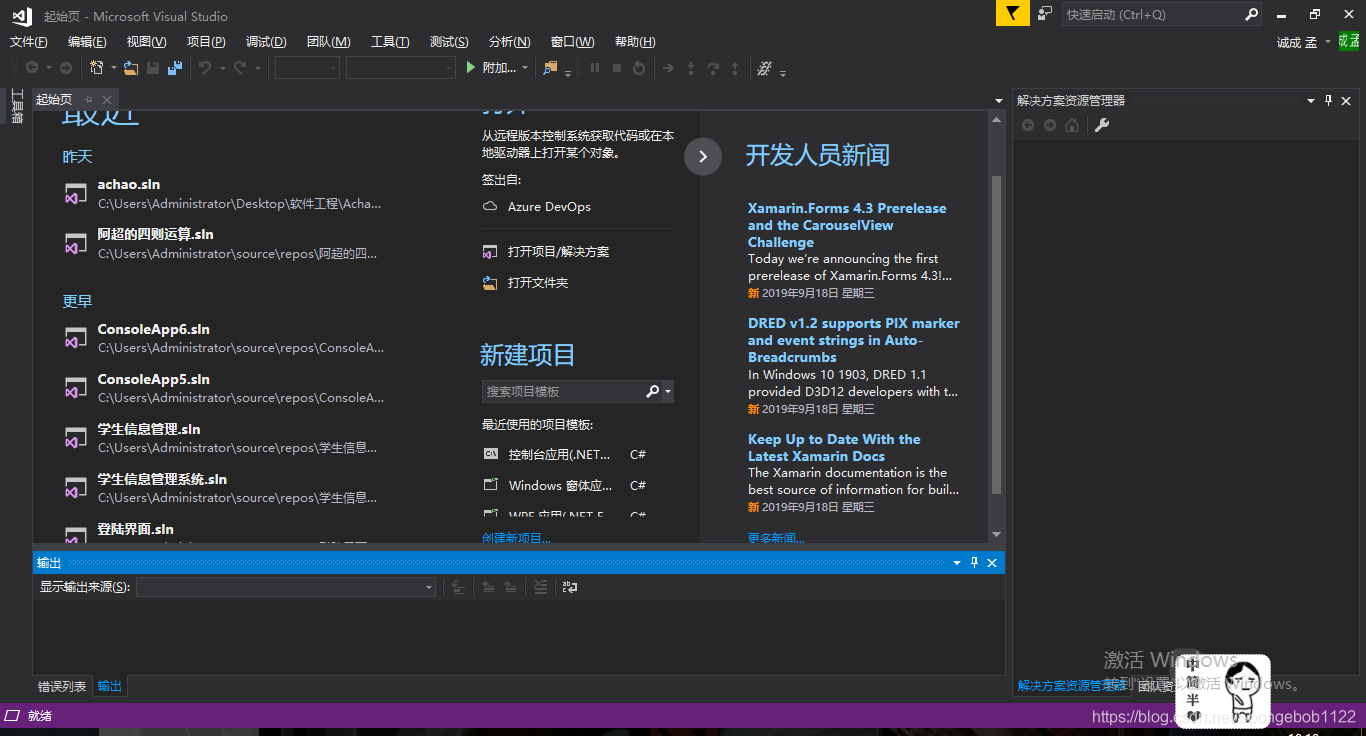Toggle auto-hide pin on Output panel
The height and width of the screenshot is (736, 1366).
[975, 563]
